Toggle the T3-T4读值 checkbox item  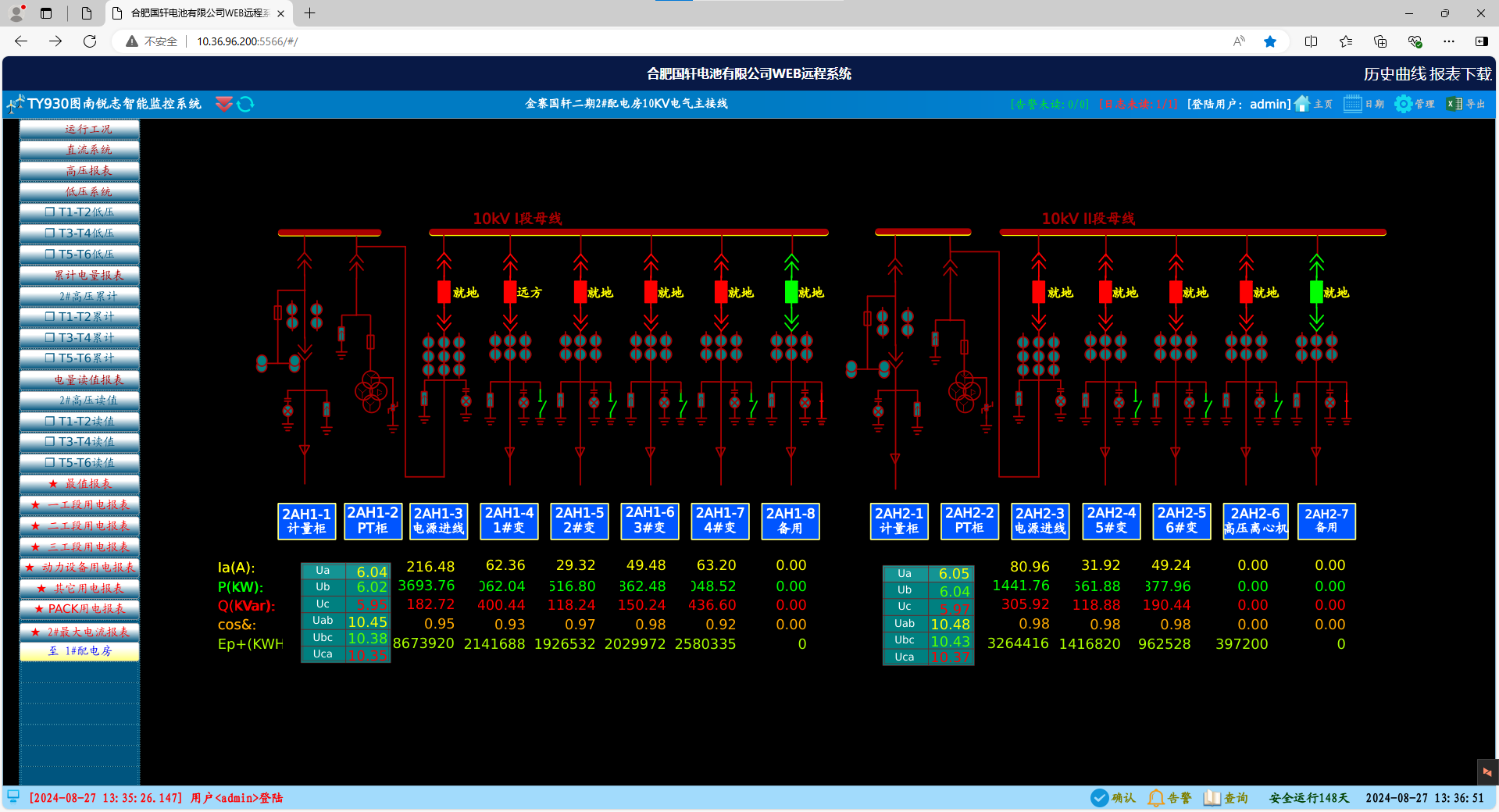(80, 442)
